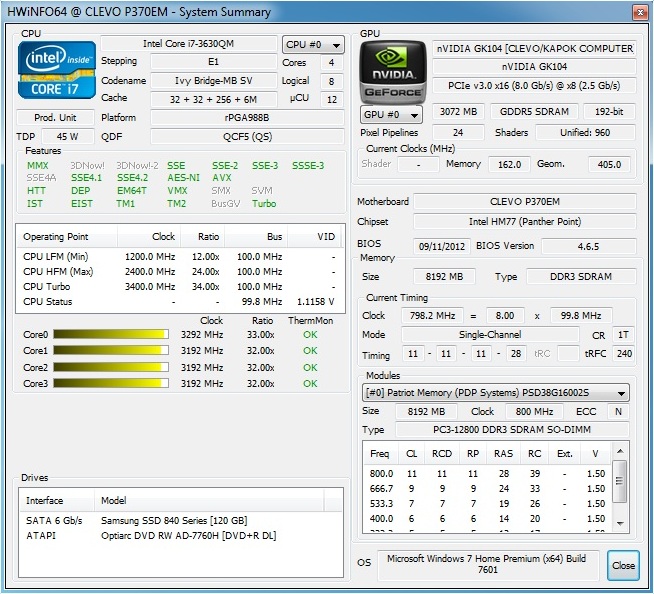The width and height of the screenshot is (654, 594).
Task: Select the CPU LFM (Min) row
Action: [180, 257]
